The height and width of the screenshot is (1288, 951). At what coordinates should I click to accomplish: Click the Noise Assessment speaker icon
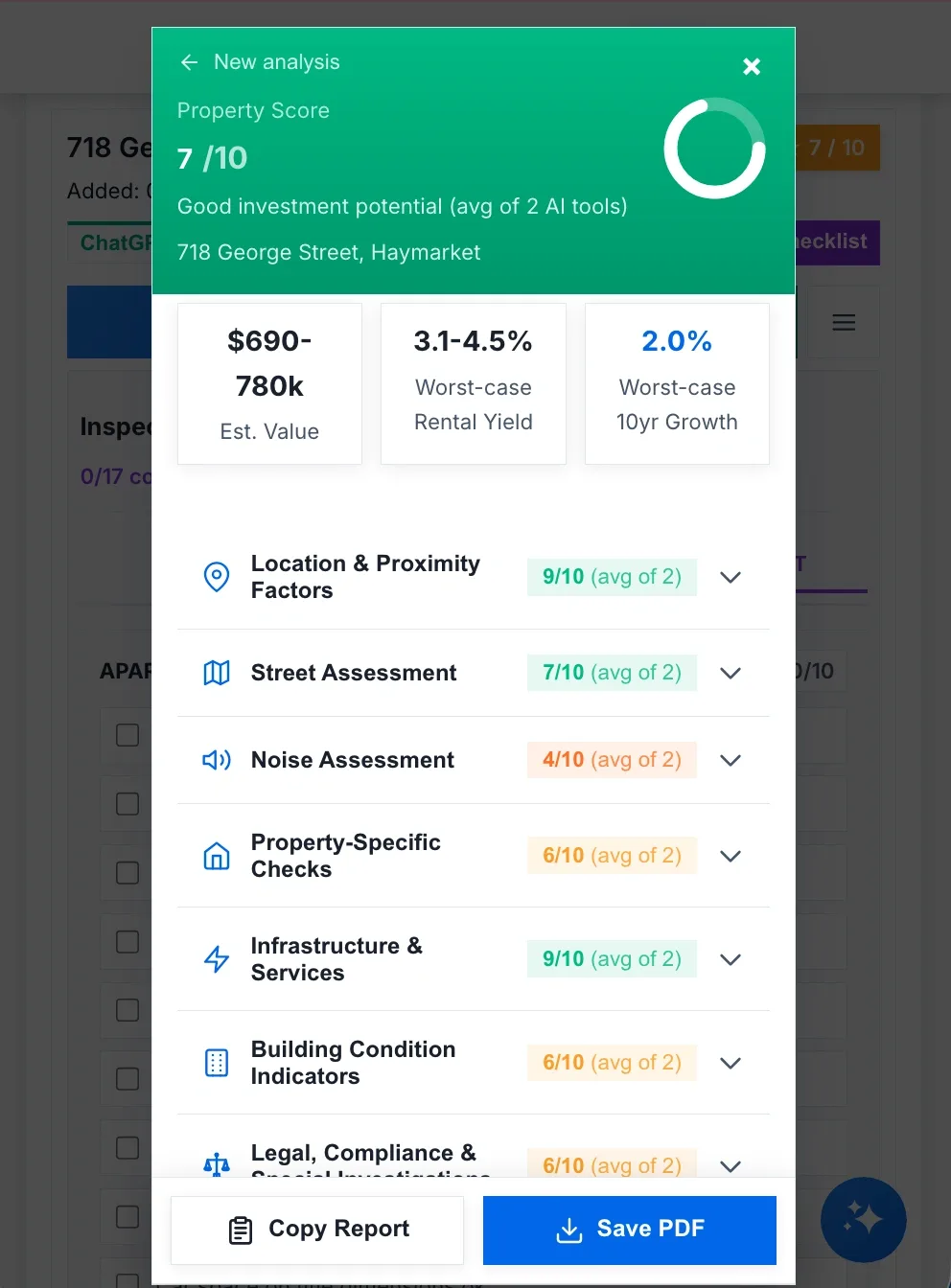(217, 760)
